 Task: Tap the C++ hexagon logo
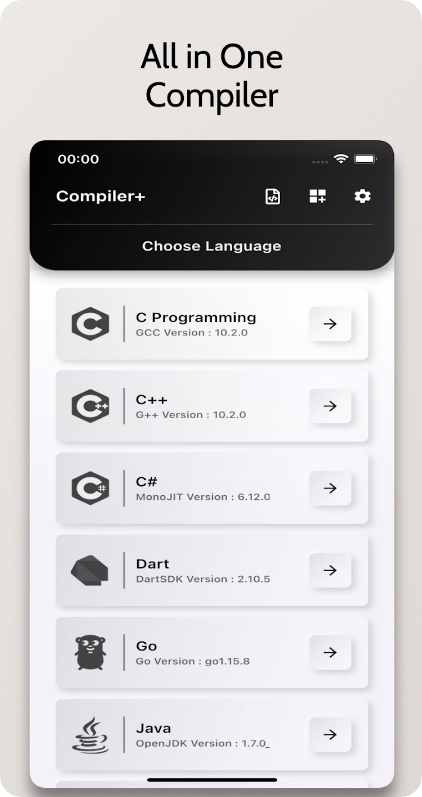click(90, 406)
